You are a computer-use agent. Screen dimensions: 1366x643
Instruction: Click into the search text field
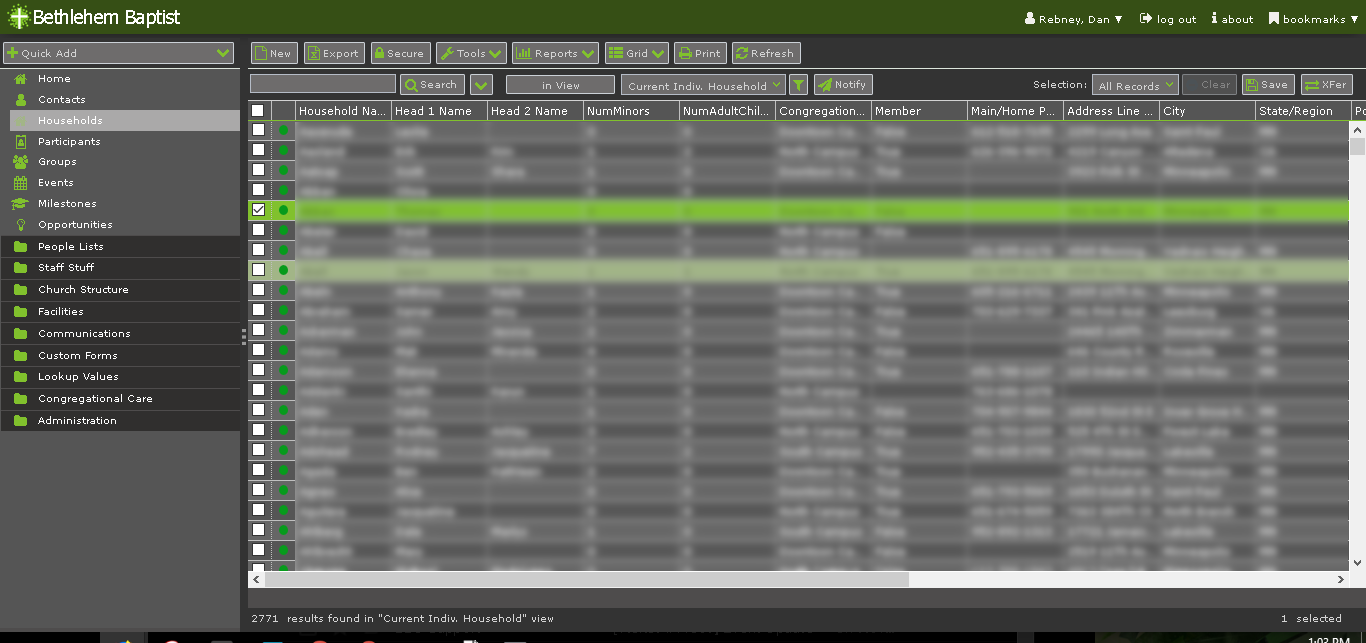point(323,84)
